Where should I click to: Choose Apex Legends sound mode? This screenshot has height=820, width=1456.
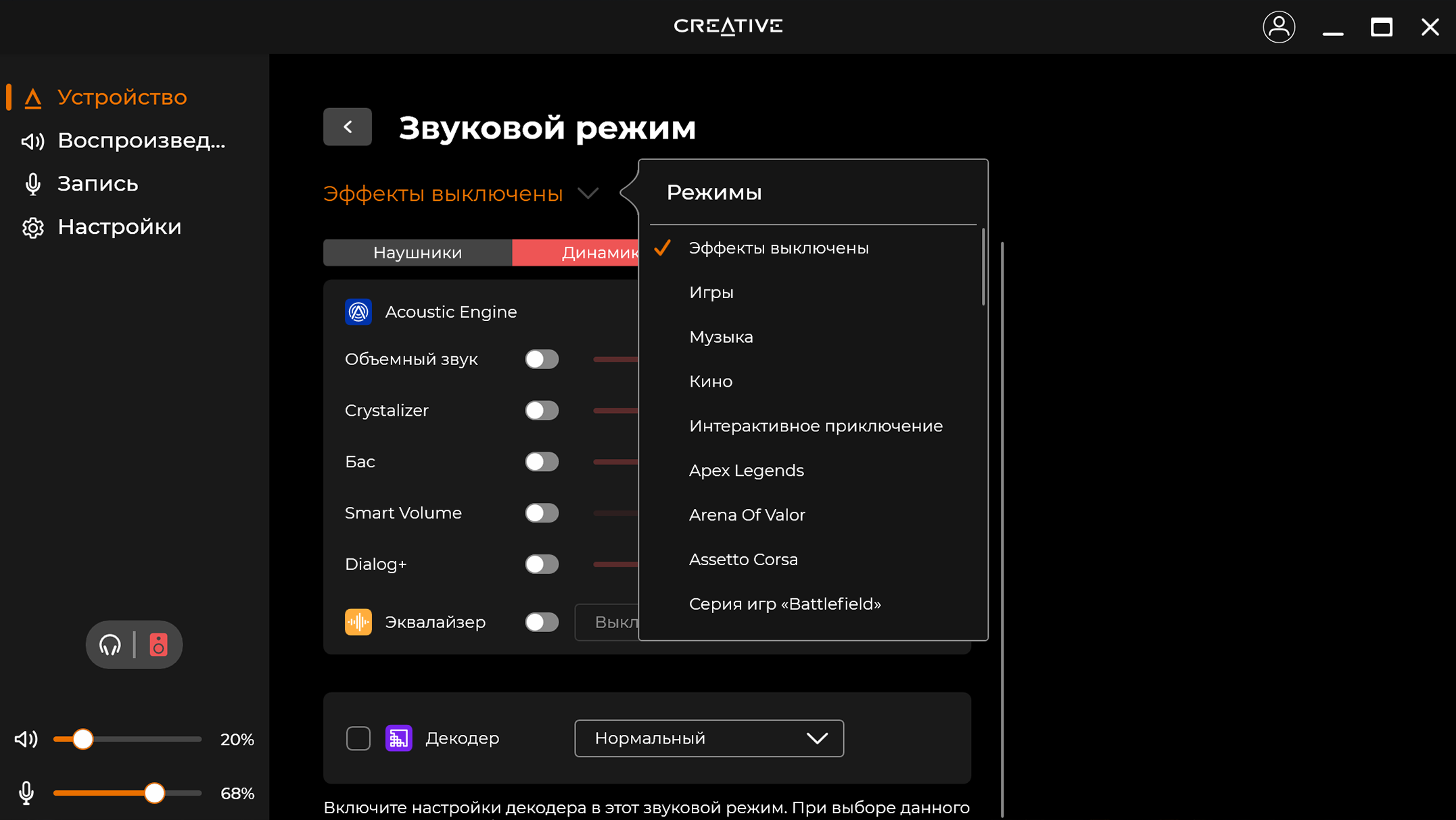click(746, 471)
